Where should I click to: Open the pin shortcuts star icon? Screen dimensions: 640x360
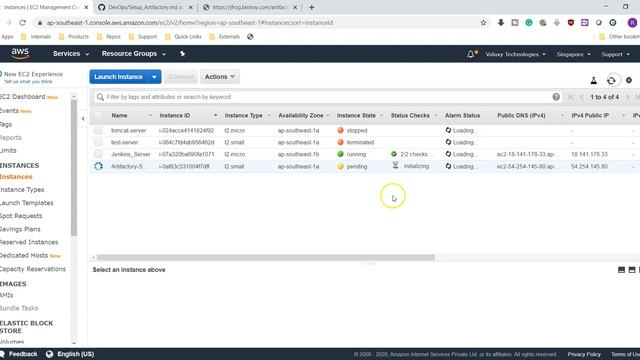(182, 53)
